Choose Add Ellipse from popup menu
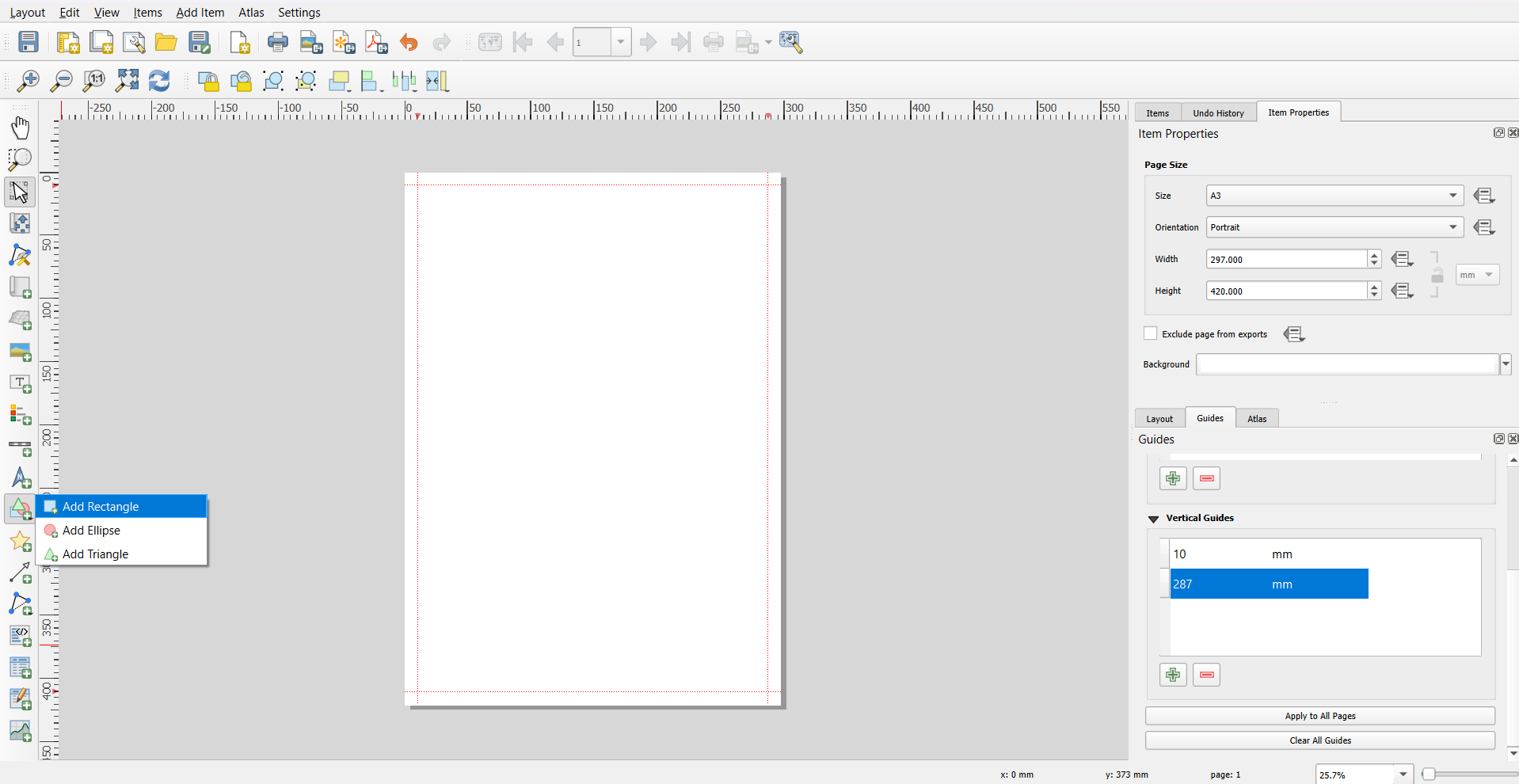The width and height of the screenshot is (1519, 784). (122, 531)
